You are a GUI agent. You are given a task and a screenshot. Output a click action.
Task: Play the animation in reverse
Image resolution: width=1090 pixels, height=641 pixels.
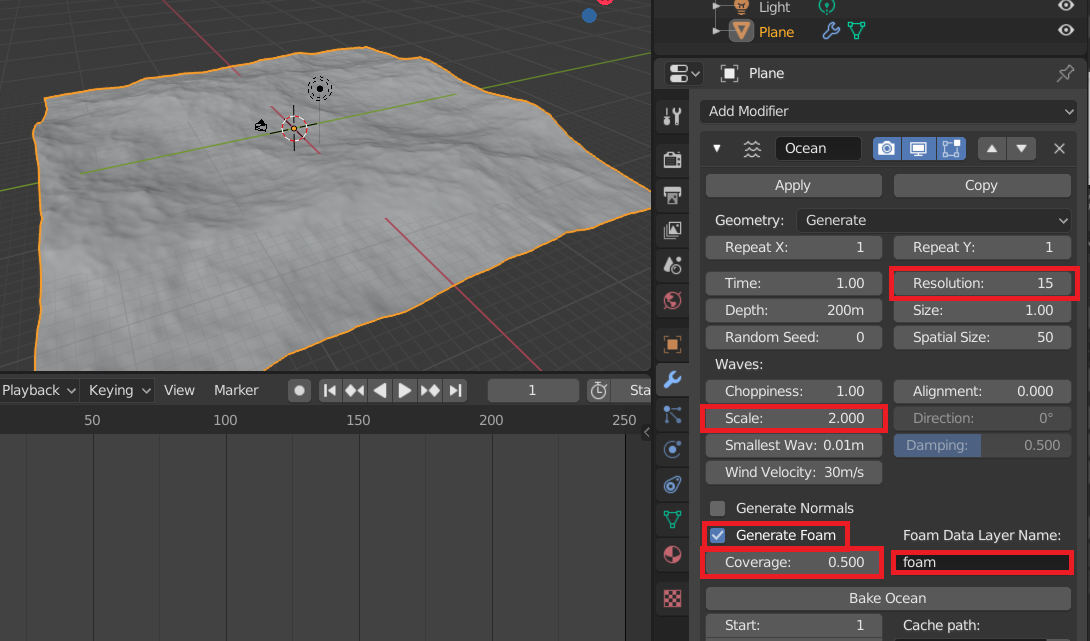click(x=380, y=391)
